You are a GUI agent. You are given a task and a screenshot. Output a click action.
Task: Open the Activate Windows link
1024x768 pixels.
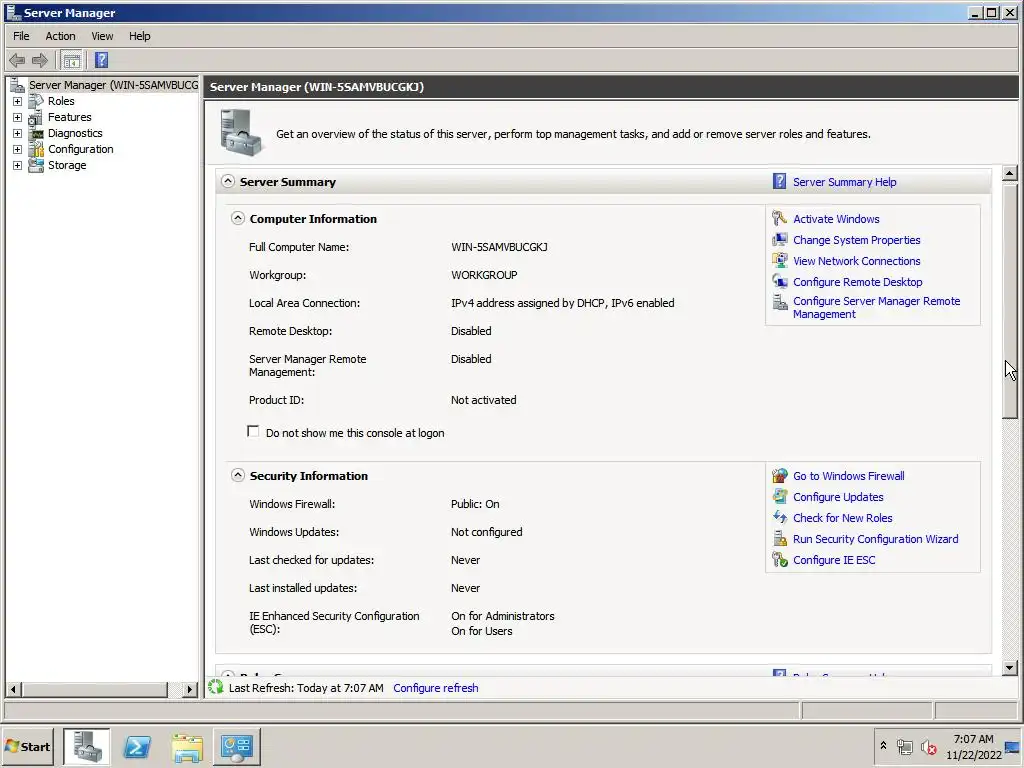(836, 219)
